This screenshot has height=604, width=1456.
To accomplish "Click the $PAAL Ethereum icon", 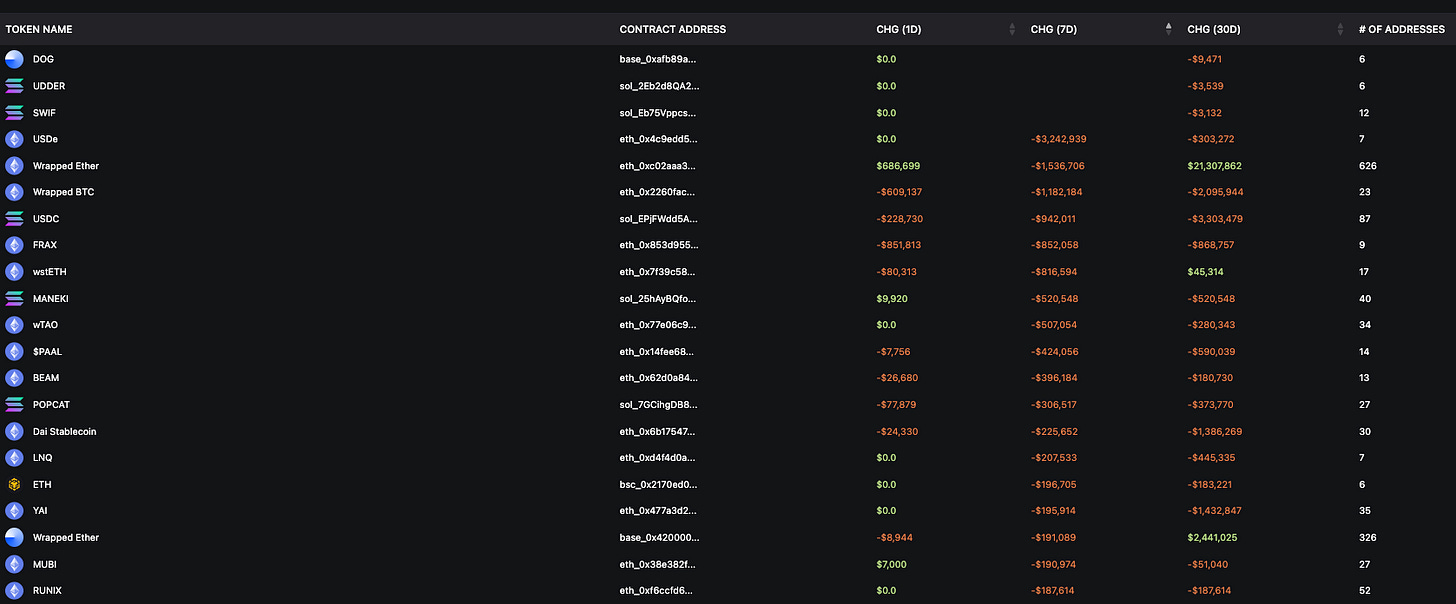I will tap(14, 352).
